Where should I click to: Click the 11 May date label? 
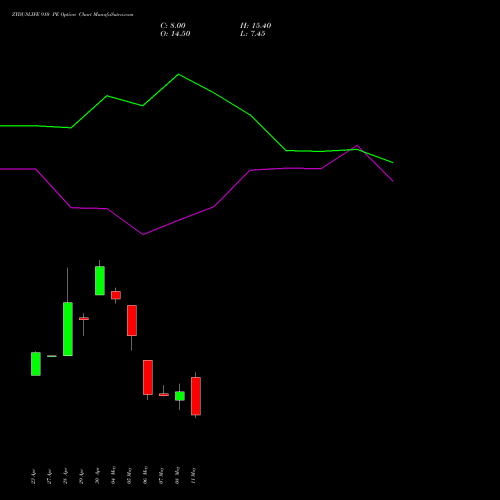(x=193, y=475)
